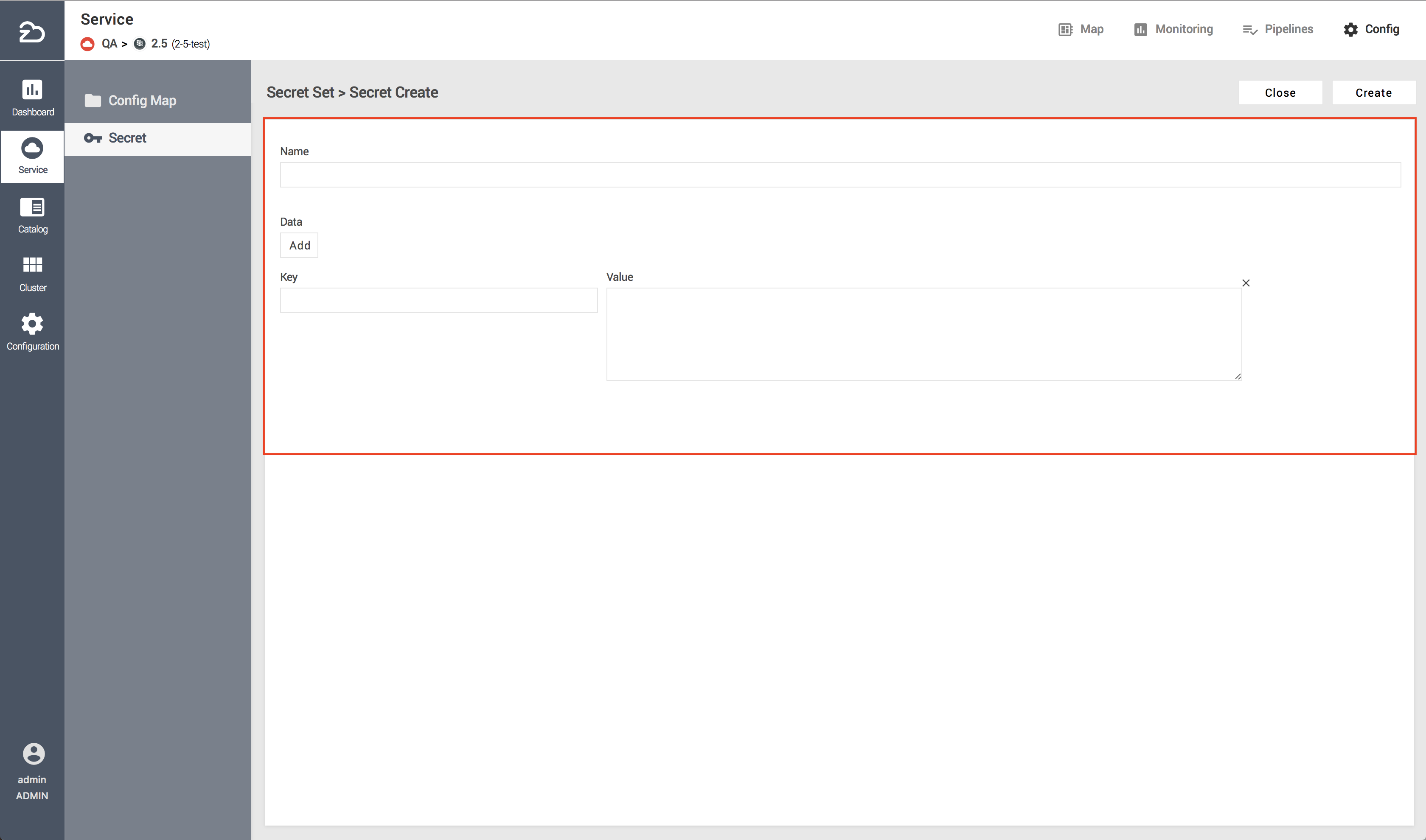Switch to the Monitoring tab
The width and height of the screenshot is (1426, 840).
pyautogui.click(x=1173, y=29)
